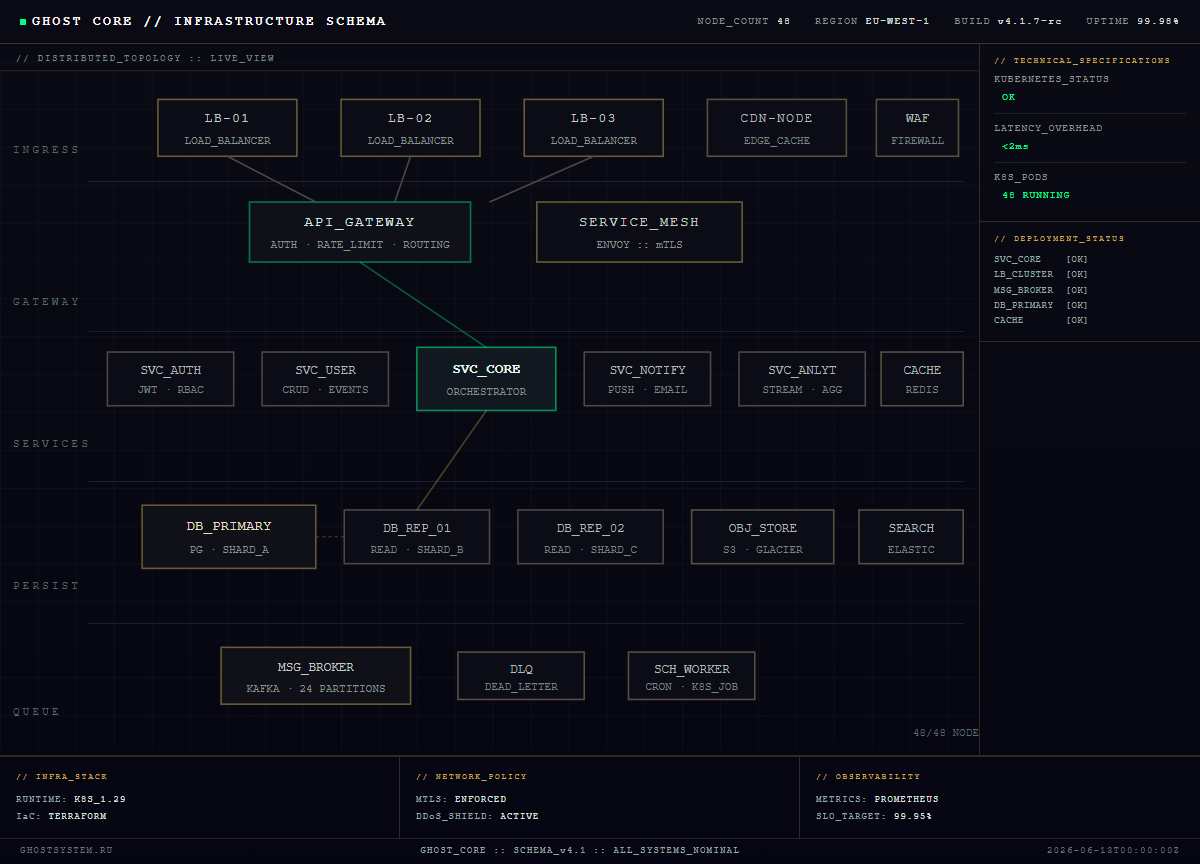Select the CACHE redis node
This screenshot has height=864, width=1200.
pos(922,379)
